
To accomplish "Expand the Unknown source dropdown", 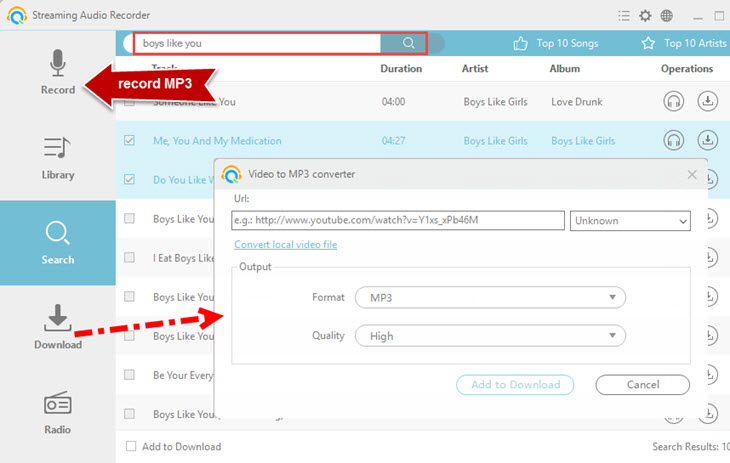I will (x=630, y=221).
